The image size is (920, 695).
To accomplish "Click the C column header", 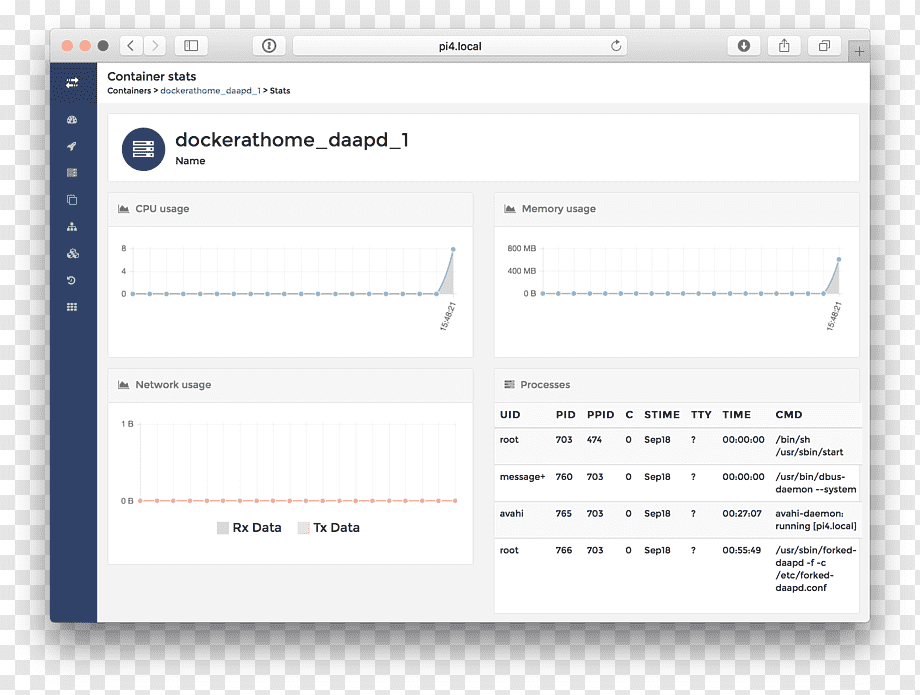I will point(629,415).
